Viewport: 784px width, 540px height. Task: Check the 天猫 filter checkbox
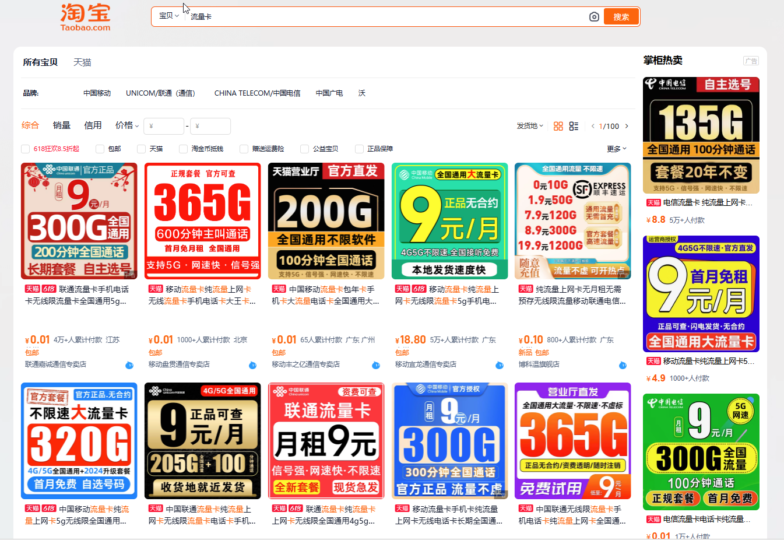(142, 148)
